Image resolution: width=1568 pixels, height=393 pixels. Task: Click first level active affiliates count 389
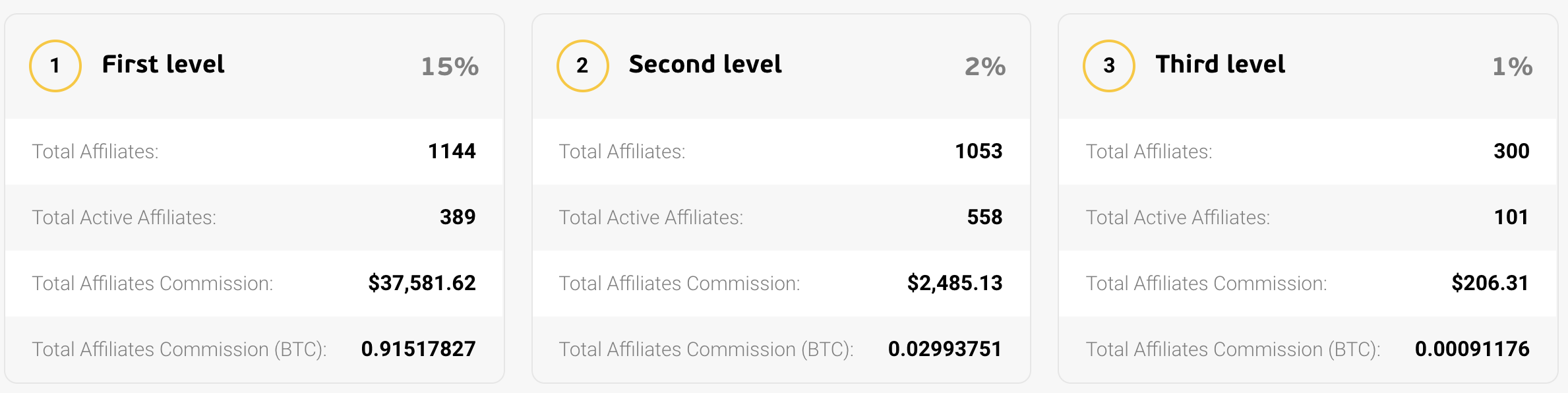(x=458, y=218)
